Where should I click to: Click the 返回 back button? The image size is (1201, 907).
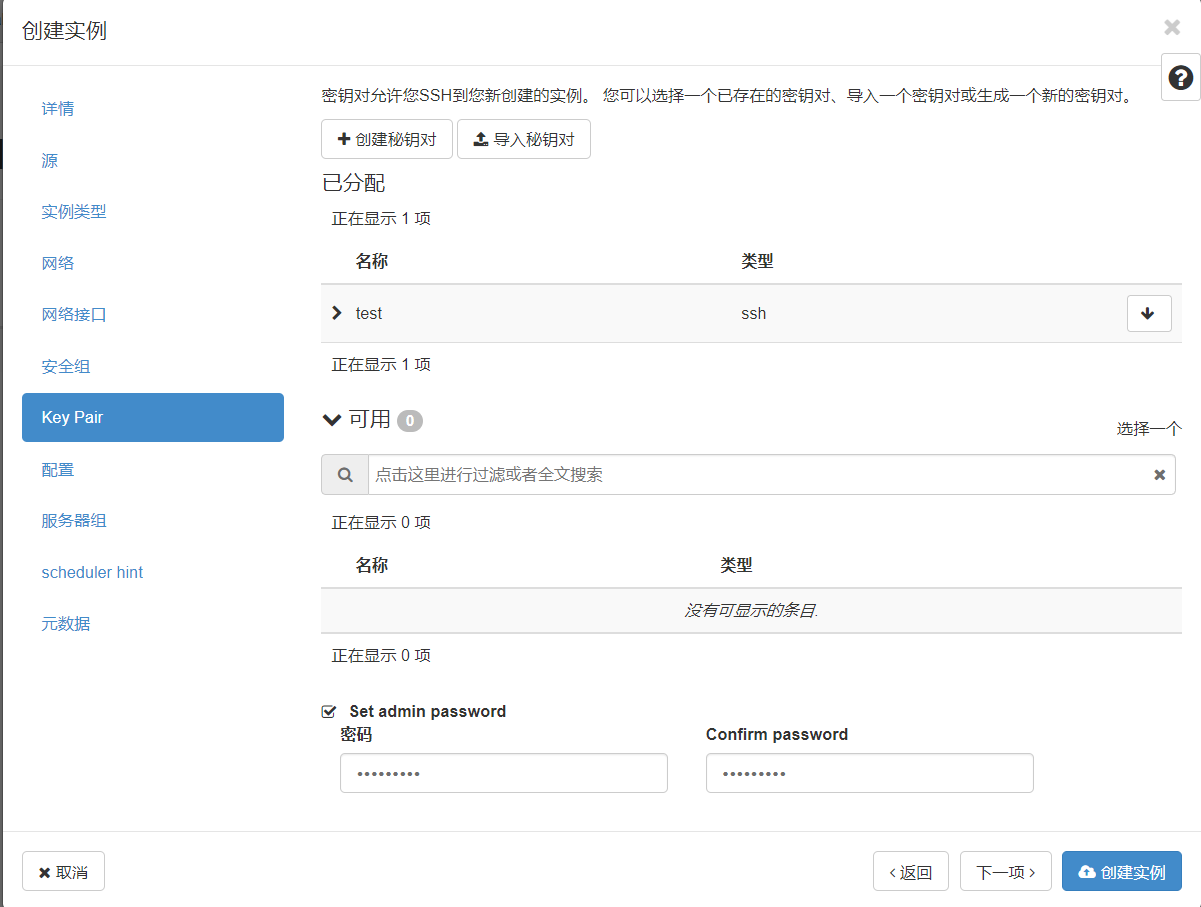tap(911, 872)
